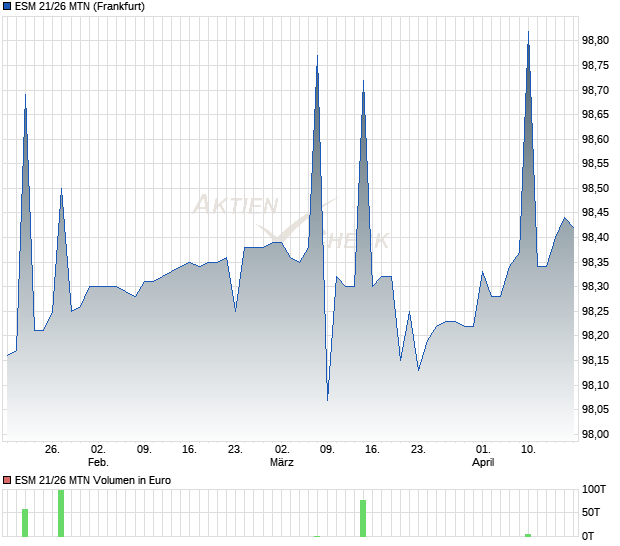620x546 pixels.
Task: Click the green volume bar under 16. März
Action: (363, 518)
